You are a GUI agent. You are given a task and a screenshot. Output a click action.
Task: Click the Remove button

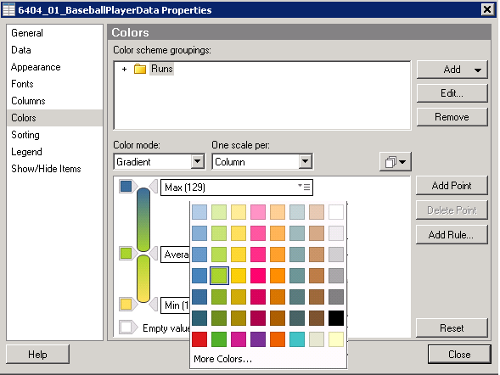tap(452, 117)
